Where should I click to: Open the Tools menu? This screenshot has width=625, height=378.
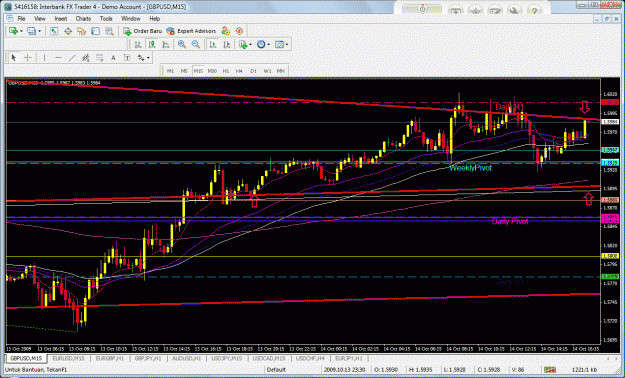(106, 19)
